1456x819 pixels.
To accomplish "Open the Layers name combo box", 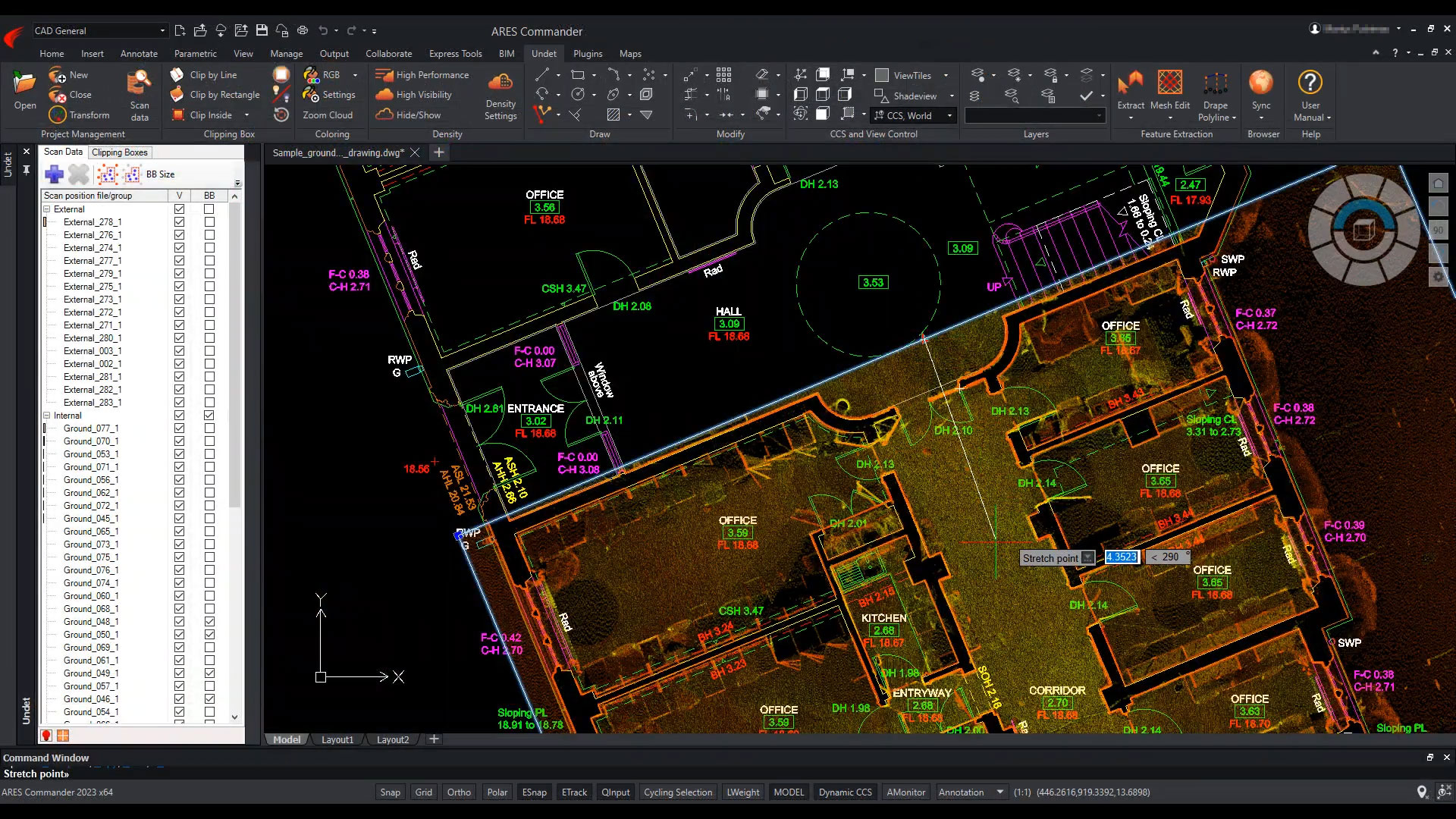I will [1034, 115].
